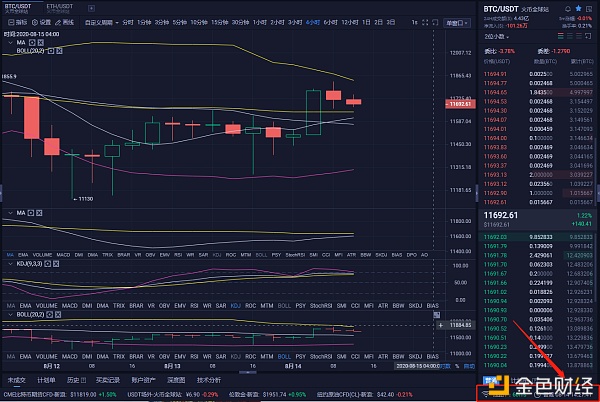Click the 11694.91 ask price row
The height and width of the screenshot is (402, 600).
[x=495, y=73]
